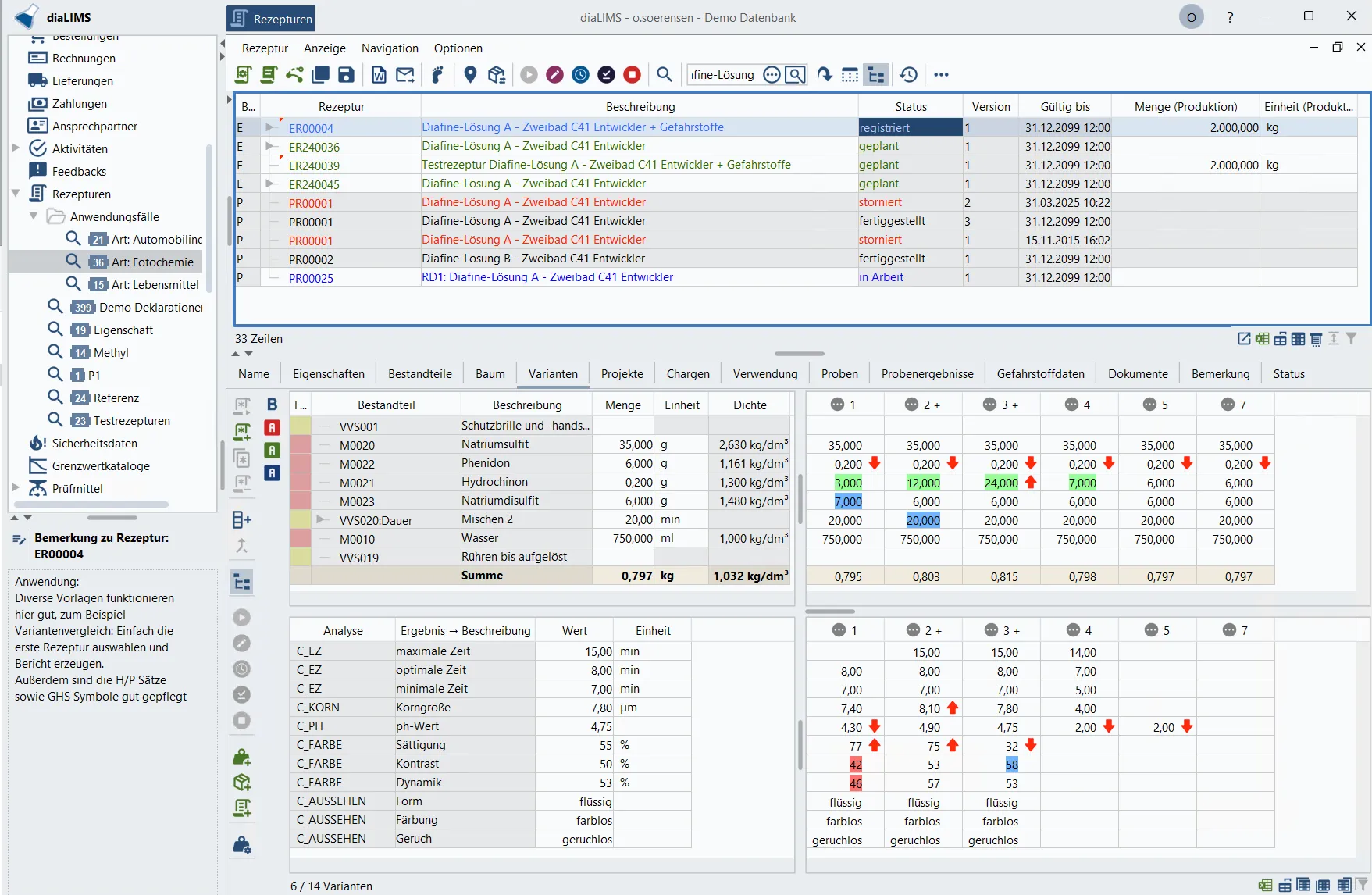Export recipe list to Excel icon
Screen dimensions: 1372x895
pos(1262,338)
